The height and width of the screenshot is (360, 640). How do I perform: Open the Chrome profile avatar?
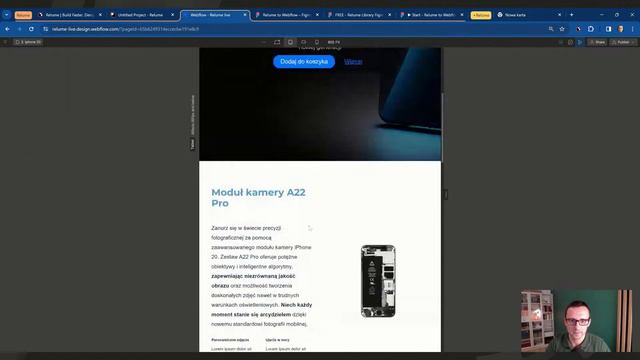621,29
